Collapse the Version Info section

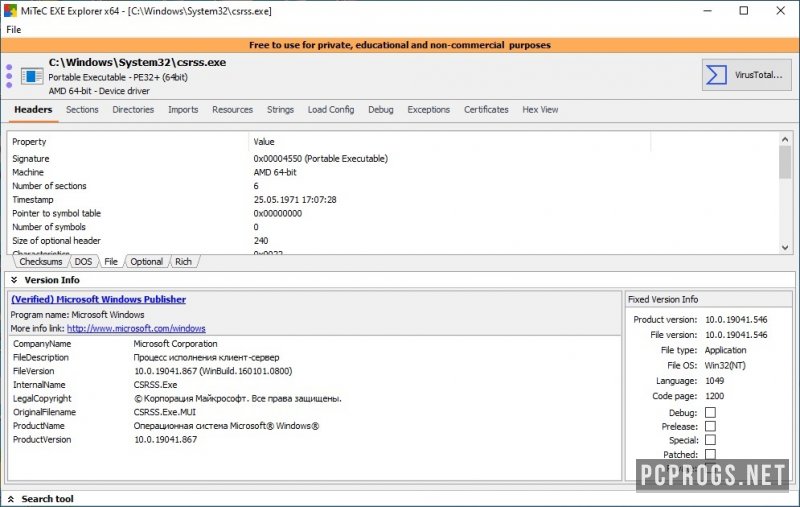[12, 280]
